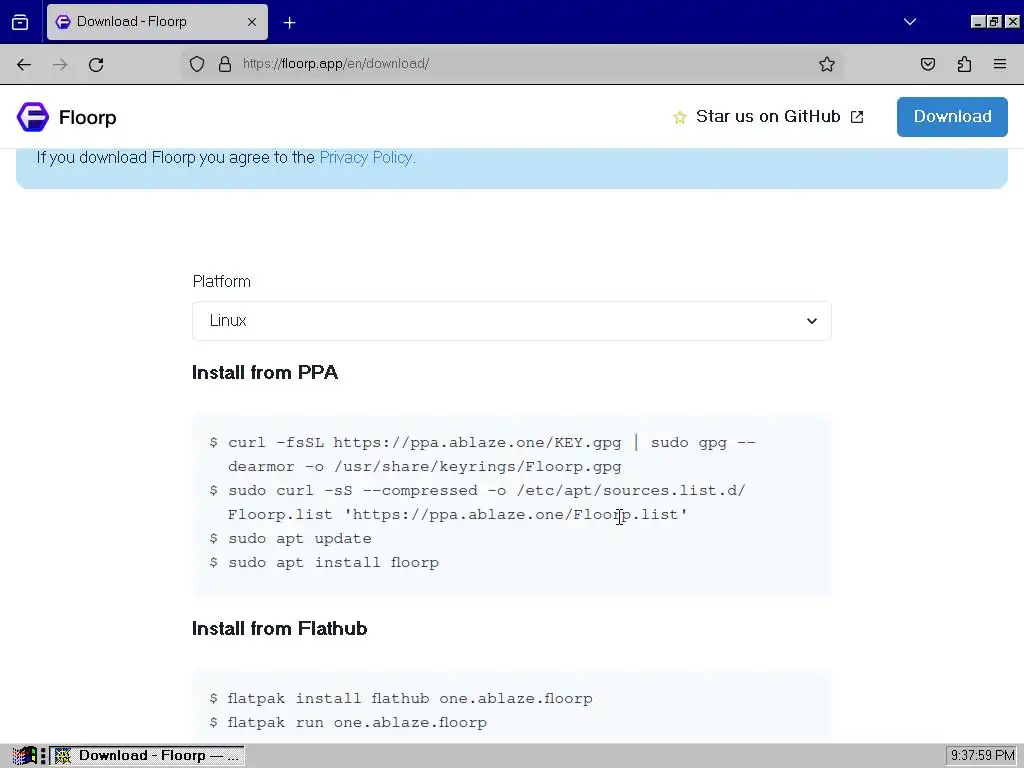Select Download - Floorp taskbar window button
This screenshot has width=1024, height=768.
[x=148, y=756]
